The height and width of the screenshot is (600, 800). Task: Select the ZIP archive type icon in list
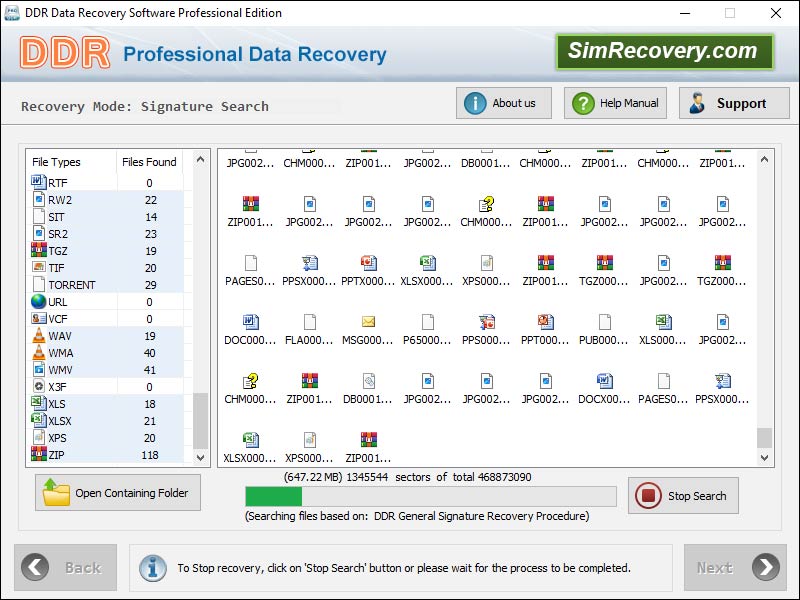tap(39, 454)
